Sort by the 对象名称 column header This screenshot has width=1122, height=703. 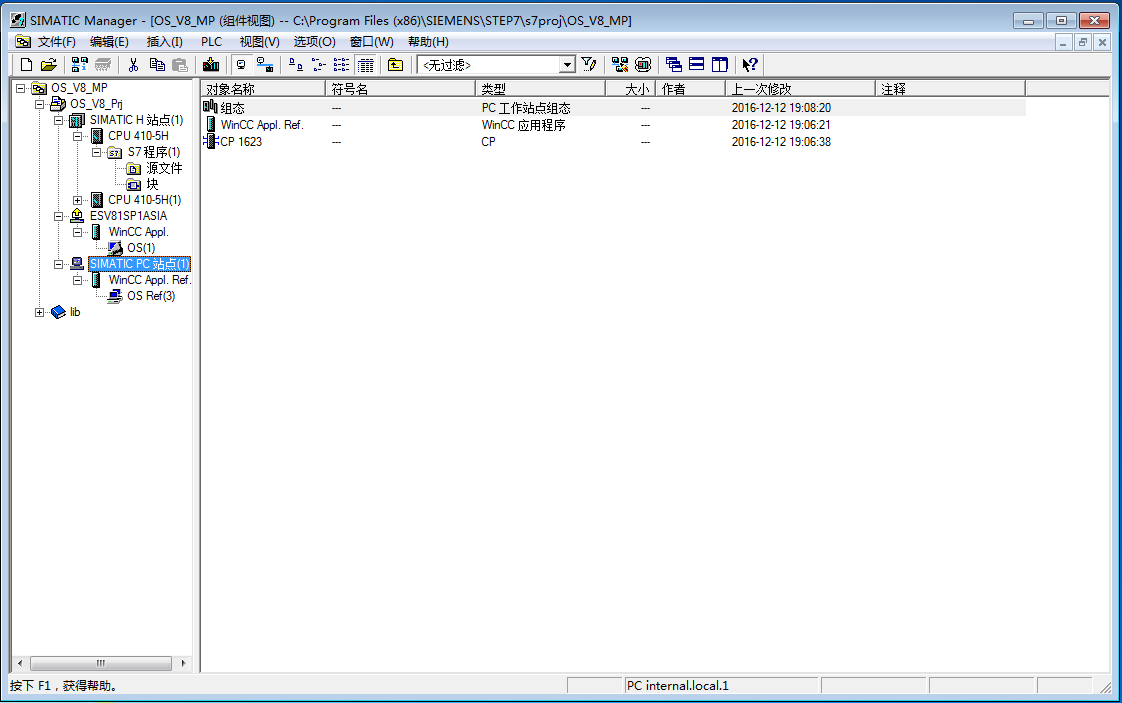(x=263, y=89)
